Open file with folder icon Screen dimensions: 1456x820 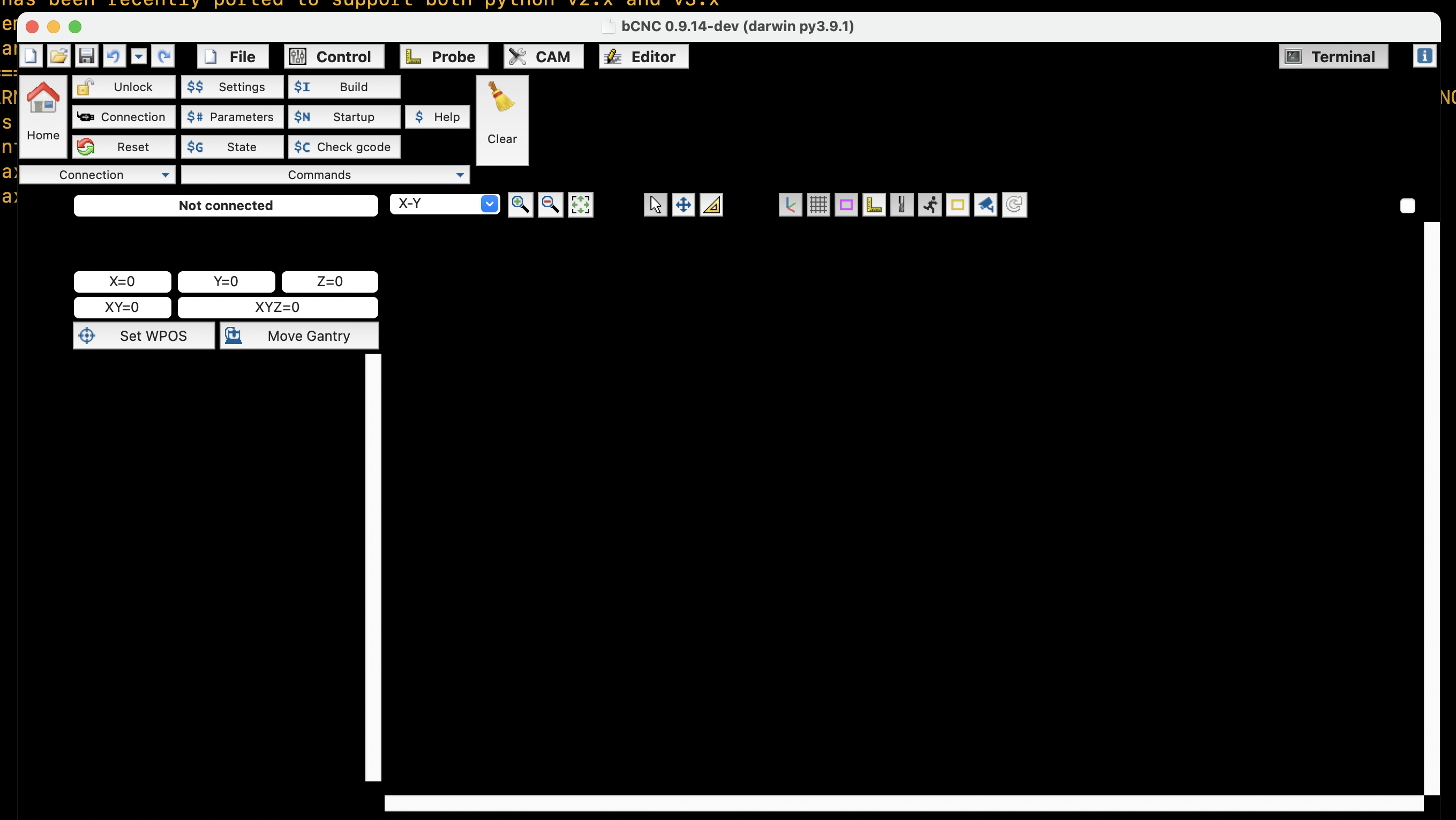click(58, 56)
